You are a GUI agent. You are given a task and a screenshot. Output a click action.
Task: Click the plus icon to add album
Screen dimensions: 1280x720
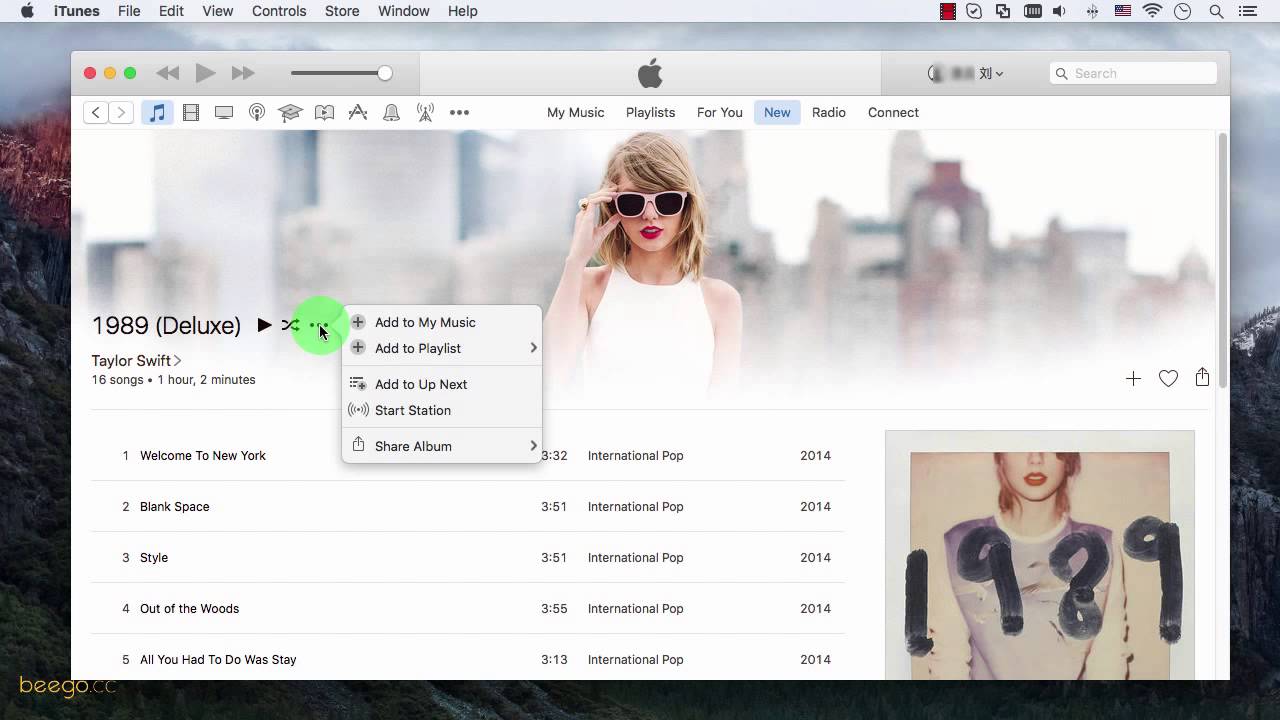[1133, 378]
